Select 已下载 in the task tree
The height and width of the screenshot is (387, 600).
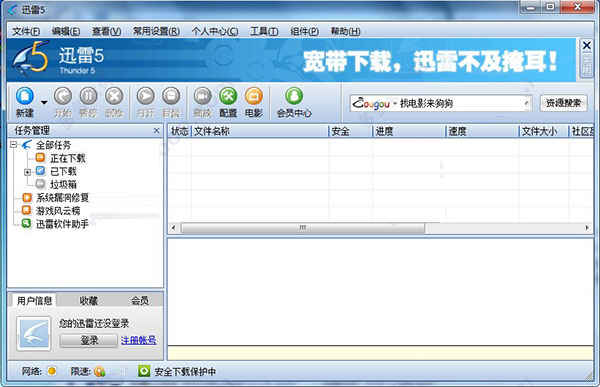coord(63,171)
